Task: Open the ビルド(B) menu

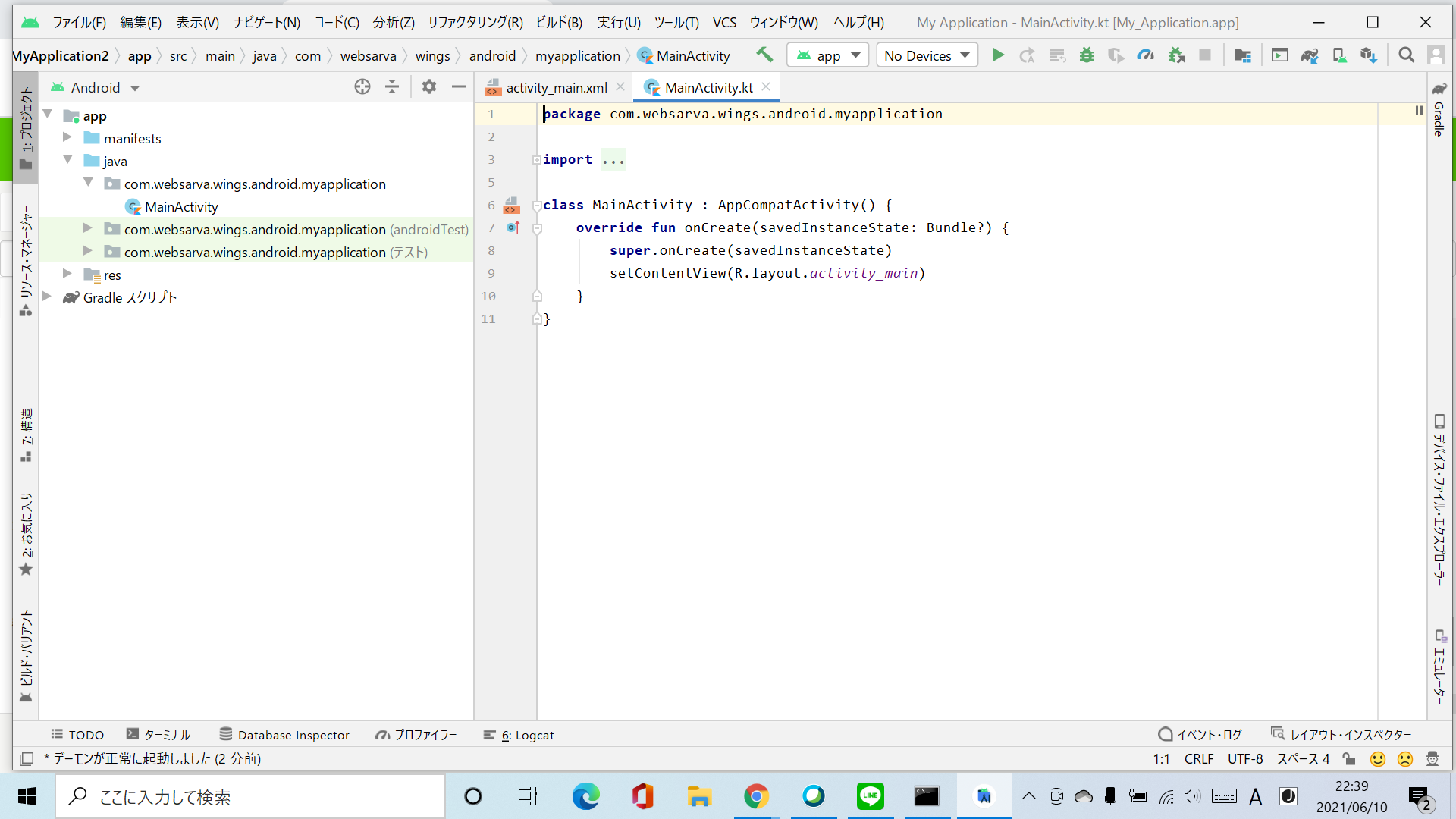Action: 559,22
